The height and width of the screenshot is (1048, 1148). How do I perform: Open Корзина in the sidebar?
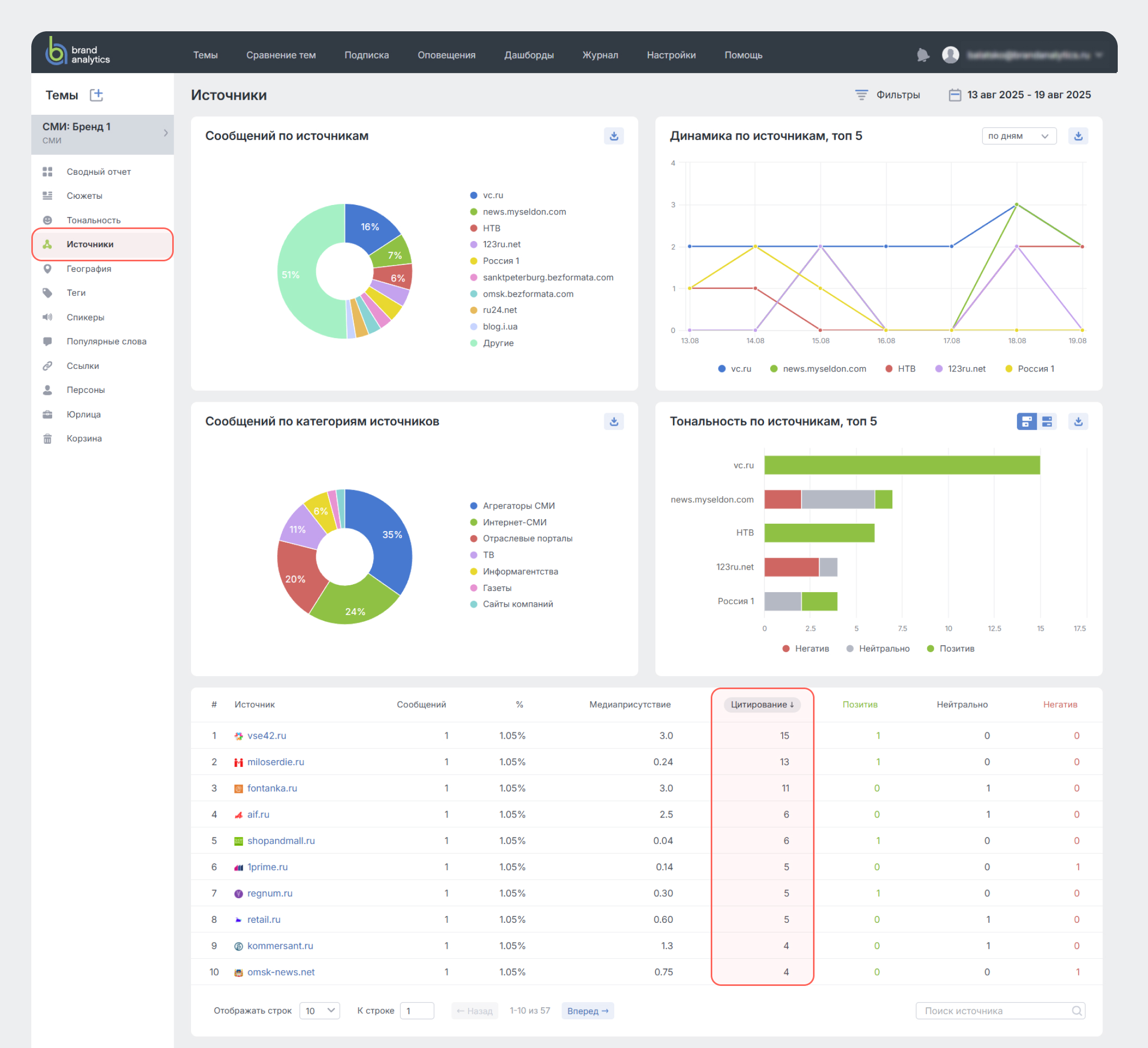[83, 438]
